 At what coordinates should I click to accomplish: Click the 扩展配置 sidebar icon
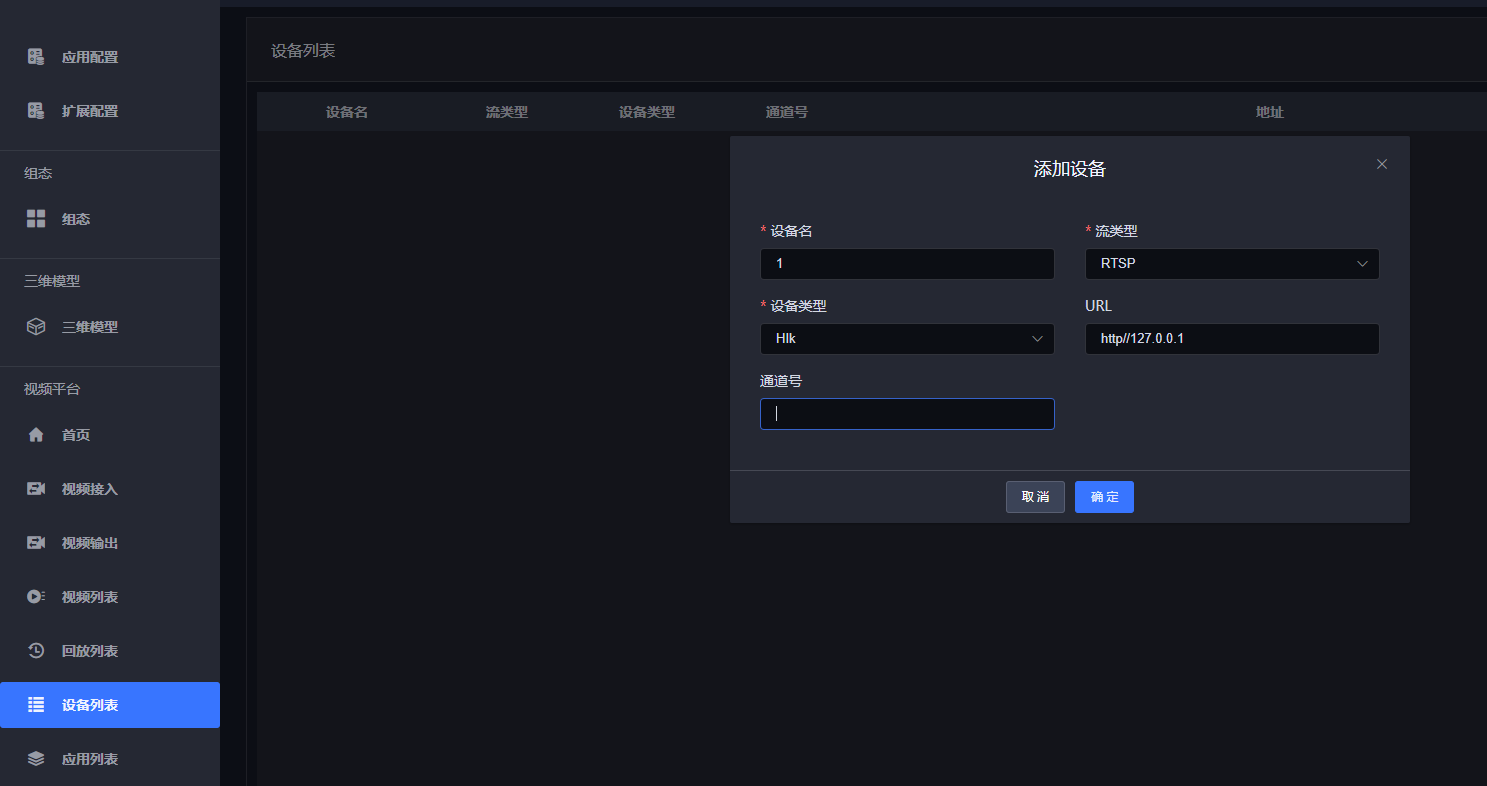point(36,111)
